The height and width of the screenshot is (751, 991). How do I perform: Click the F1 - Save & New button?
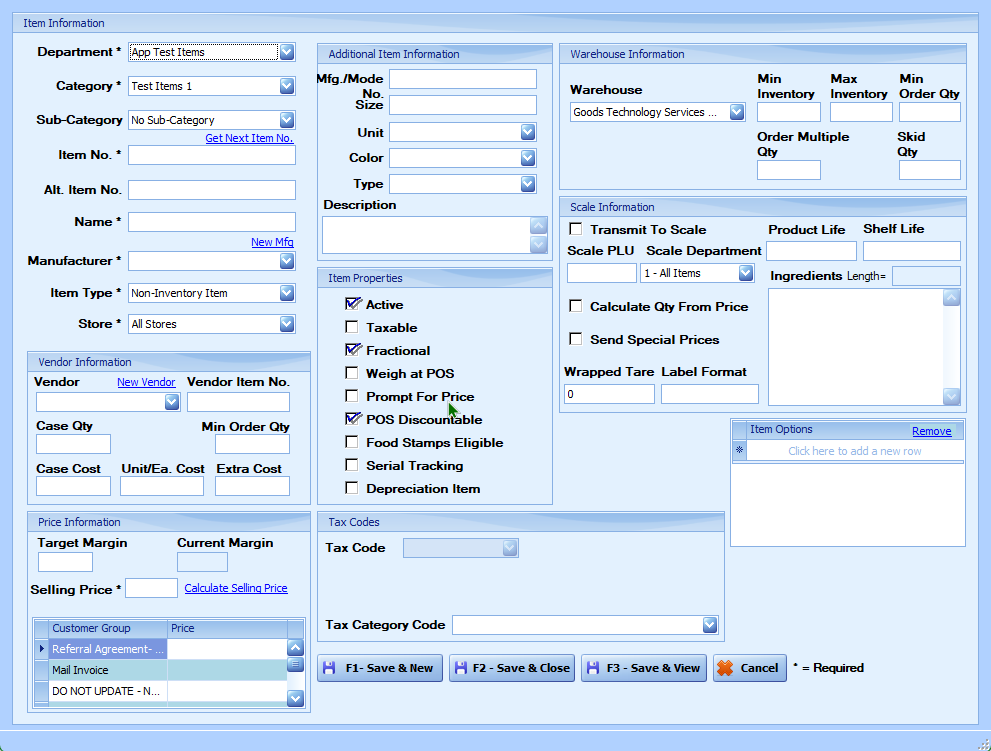(x=380, y=668)
